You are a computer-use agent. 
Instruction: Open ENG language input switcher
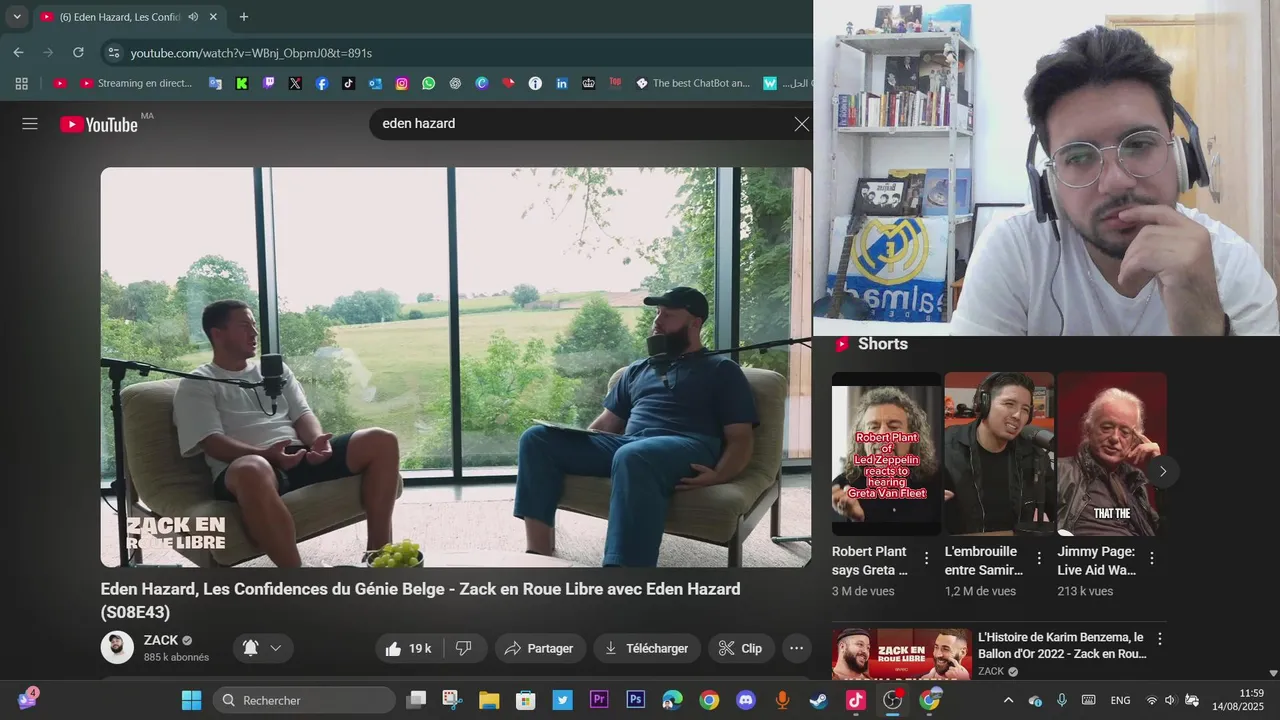[x=1120, y=700]
